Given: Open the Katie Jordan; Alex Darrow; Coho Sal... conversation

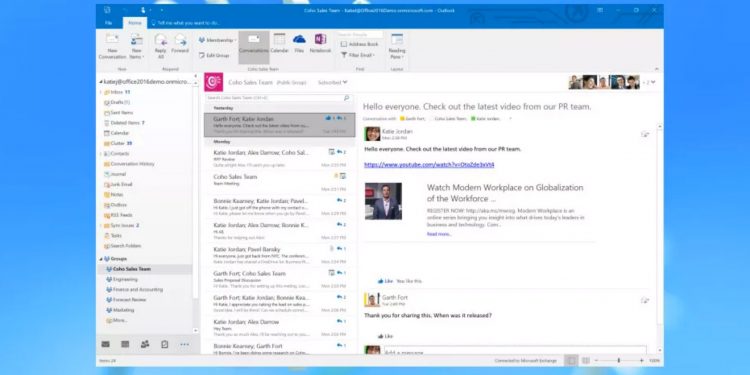Looking at the screenshot, I should point(280,158).
